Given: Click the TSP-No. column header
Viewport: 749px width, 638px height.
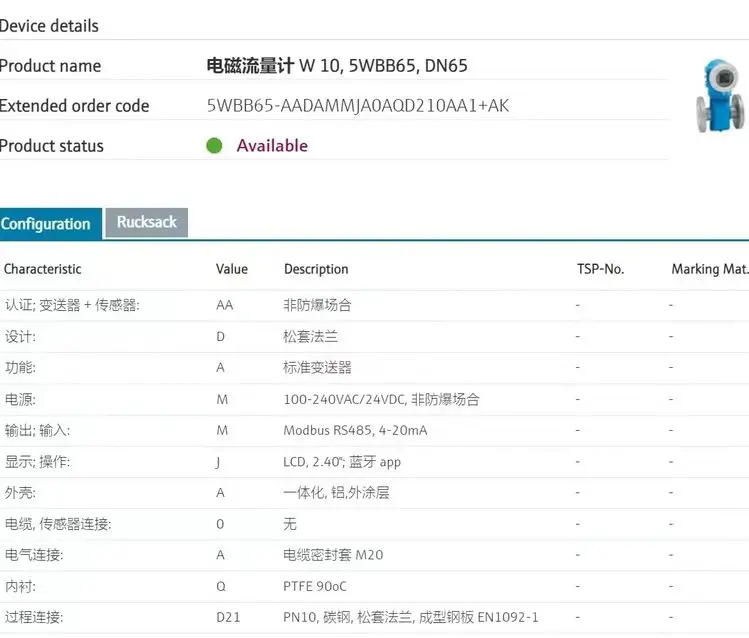Looking at the screenshot, I should [600, 269].
